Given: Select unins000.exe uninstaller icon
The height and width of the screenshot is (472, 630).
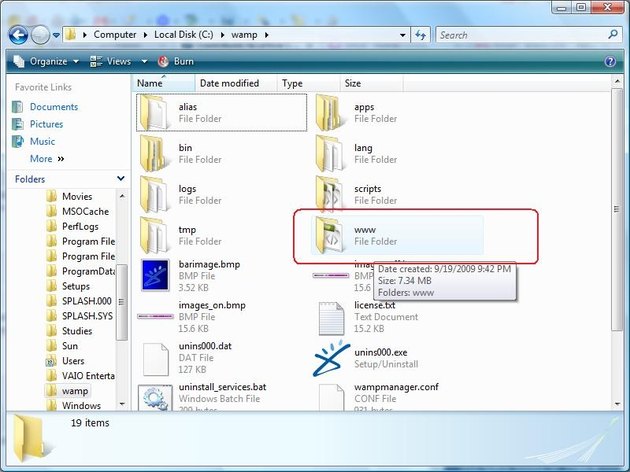Looking at the screenshot, I should coord(331,358).
